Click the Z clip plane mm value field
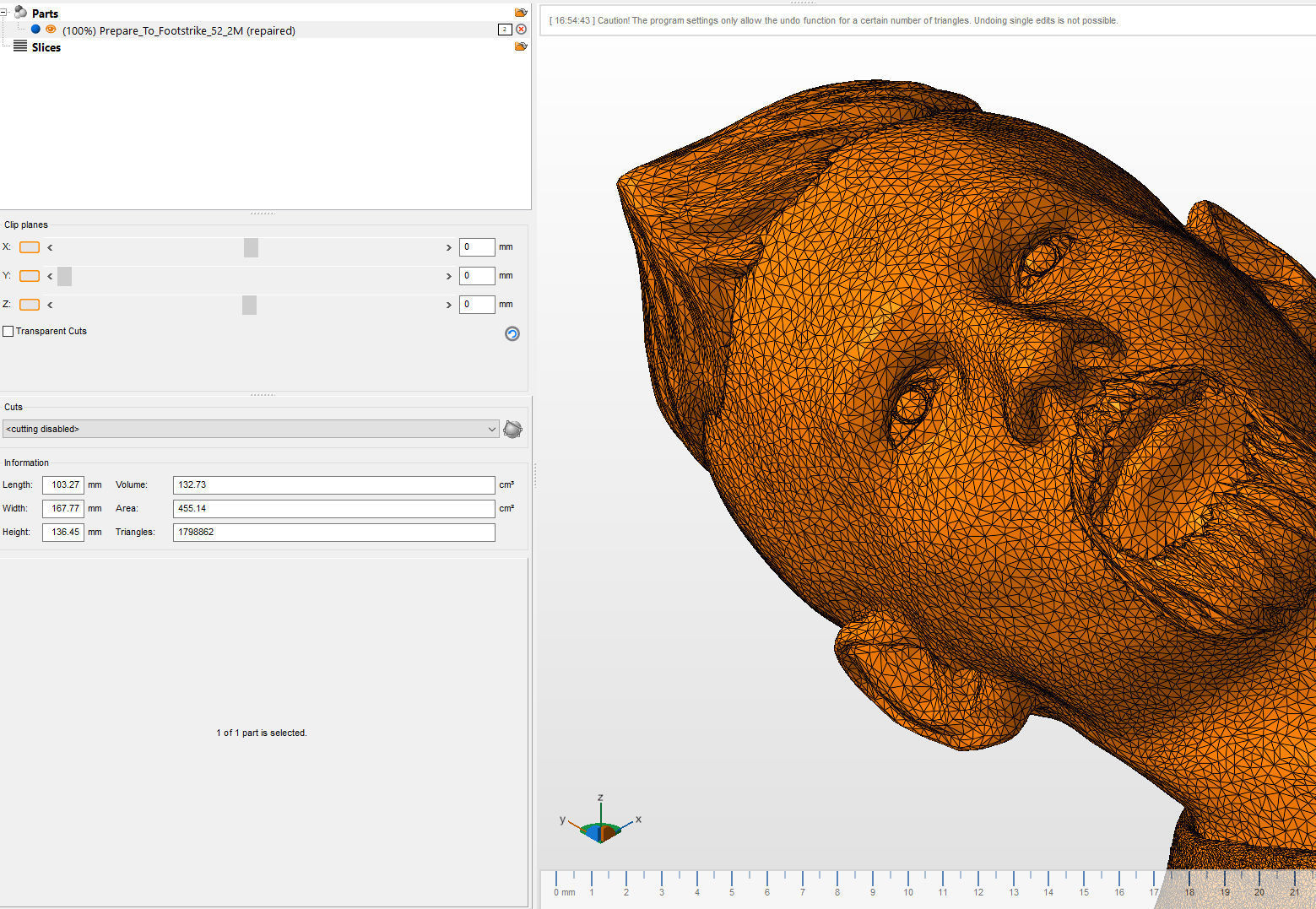 [477, 305]
